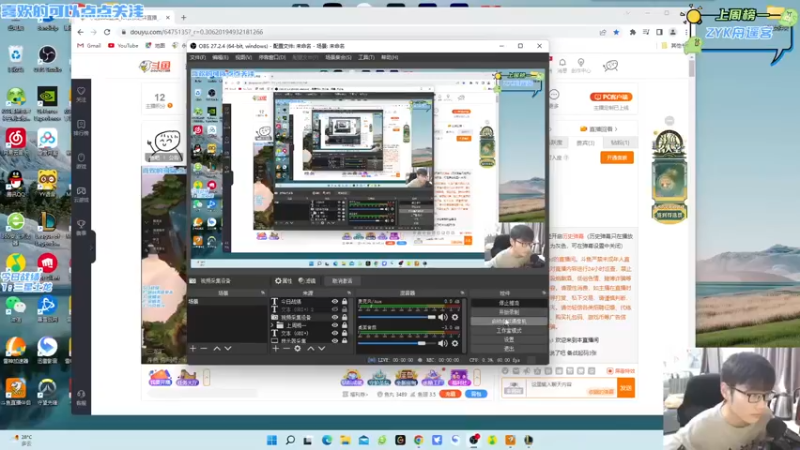The height and width of the screenshot is (450, 800).
Task: Add a new scene with plus icon
Action: pyautogui.click(x=193, y=348)
